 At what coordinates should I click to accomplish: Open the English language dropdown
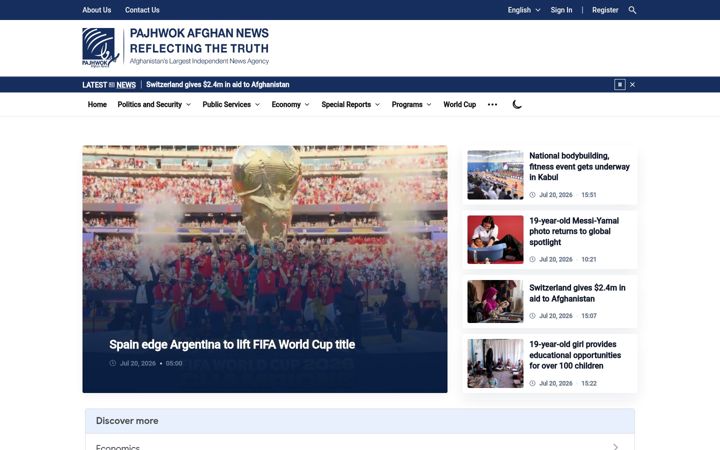(524, 10)
